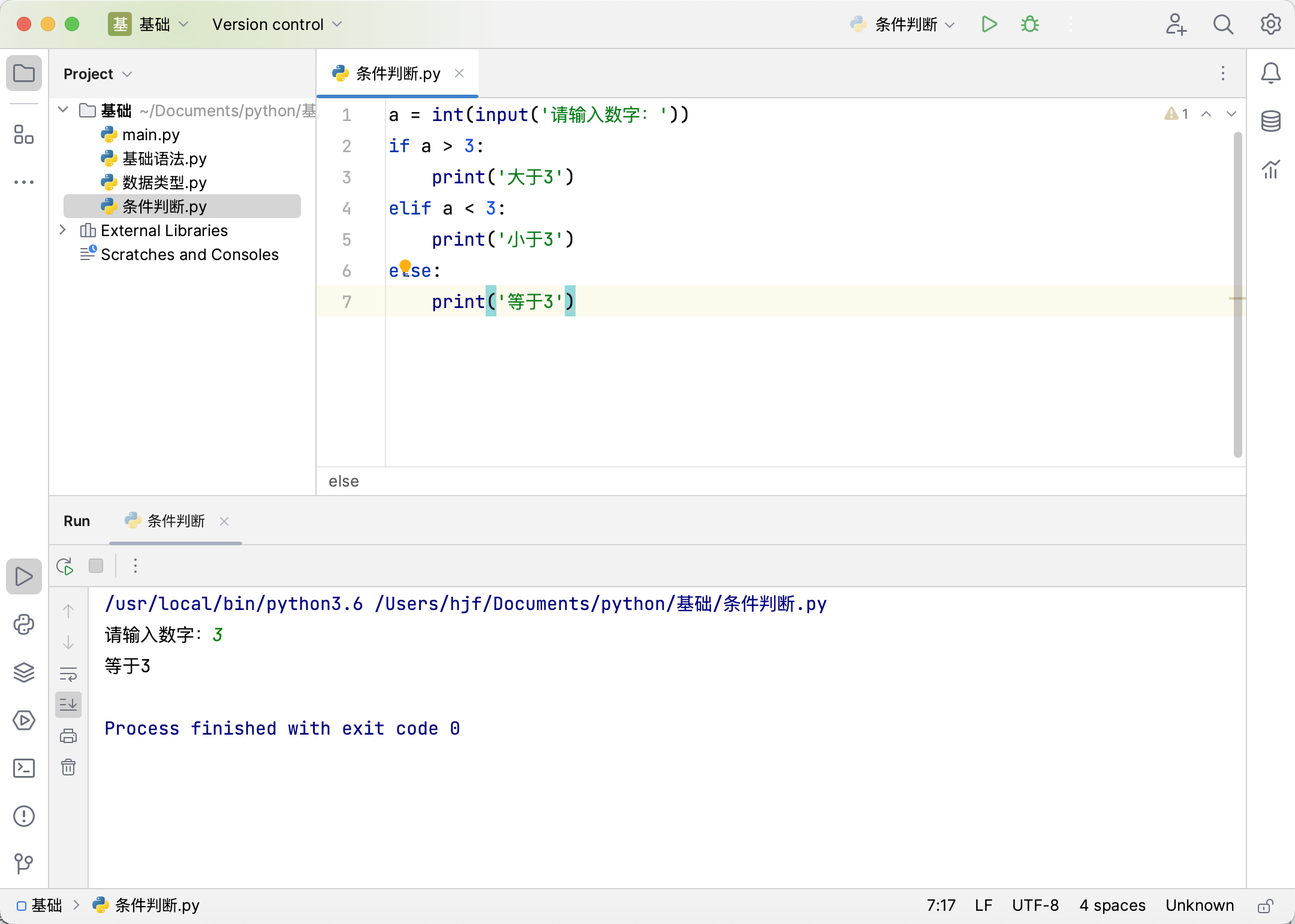
Task: Open Git version control tool window
Action: (24, 863)
